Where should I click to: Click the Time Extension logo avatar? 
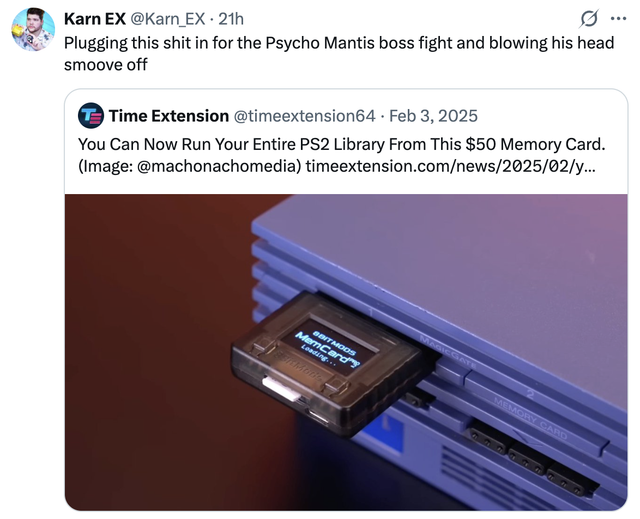coord(91,116)
